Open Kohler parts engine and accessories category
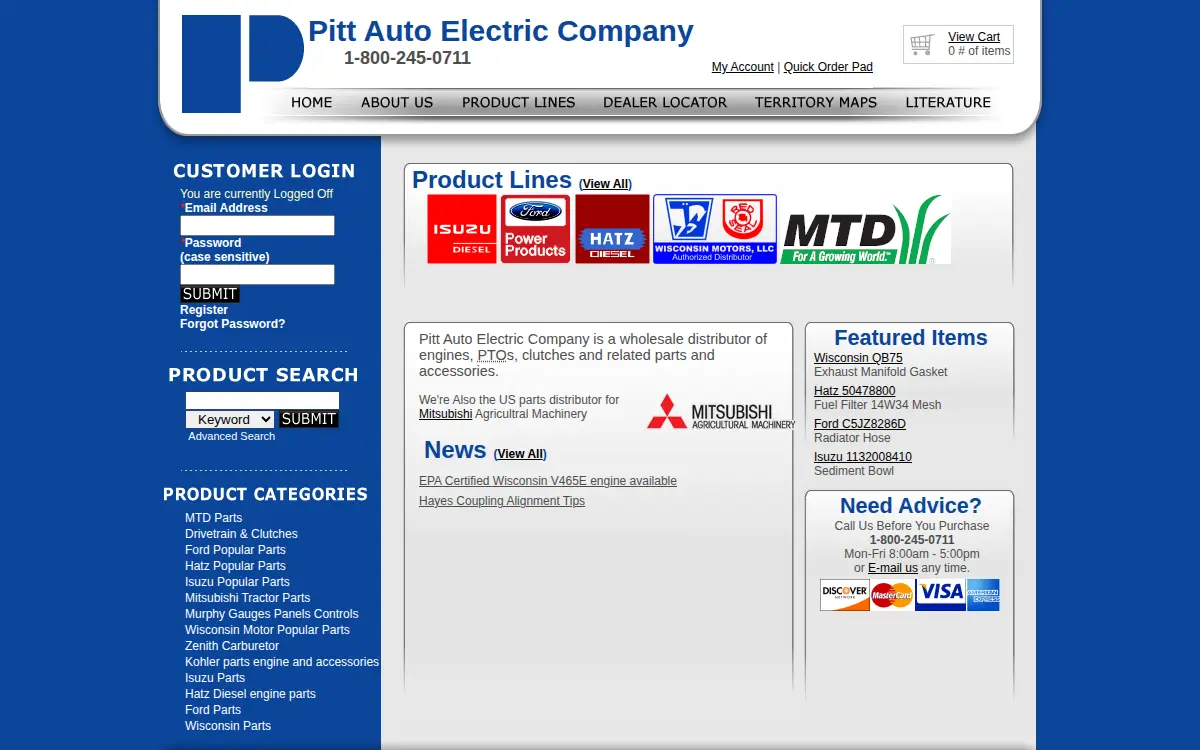The height and width of the screenshot is (750, 1200). pyautogui.click(x=282, y=662)
